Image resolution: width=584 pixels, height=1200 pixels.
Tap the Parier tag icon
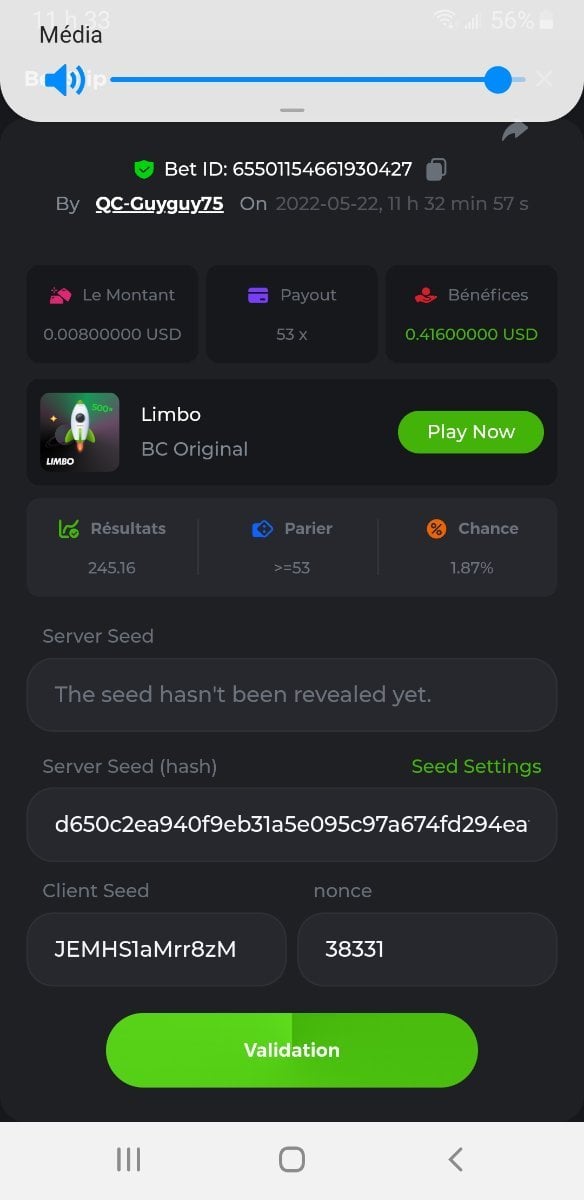262,529
